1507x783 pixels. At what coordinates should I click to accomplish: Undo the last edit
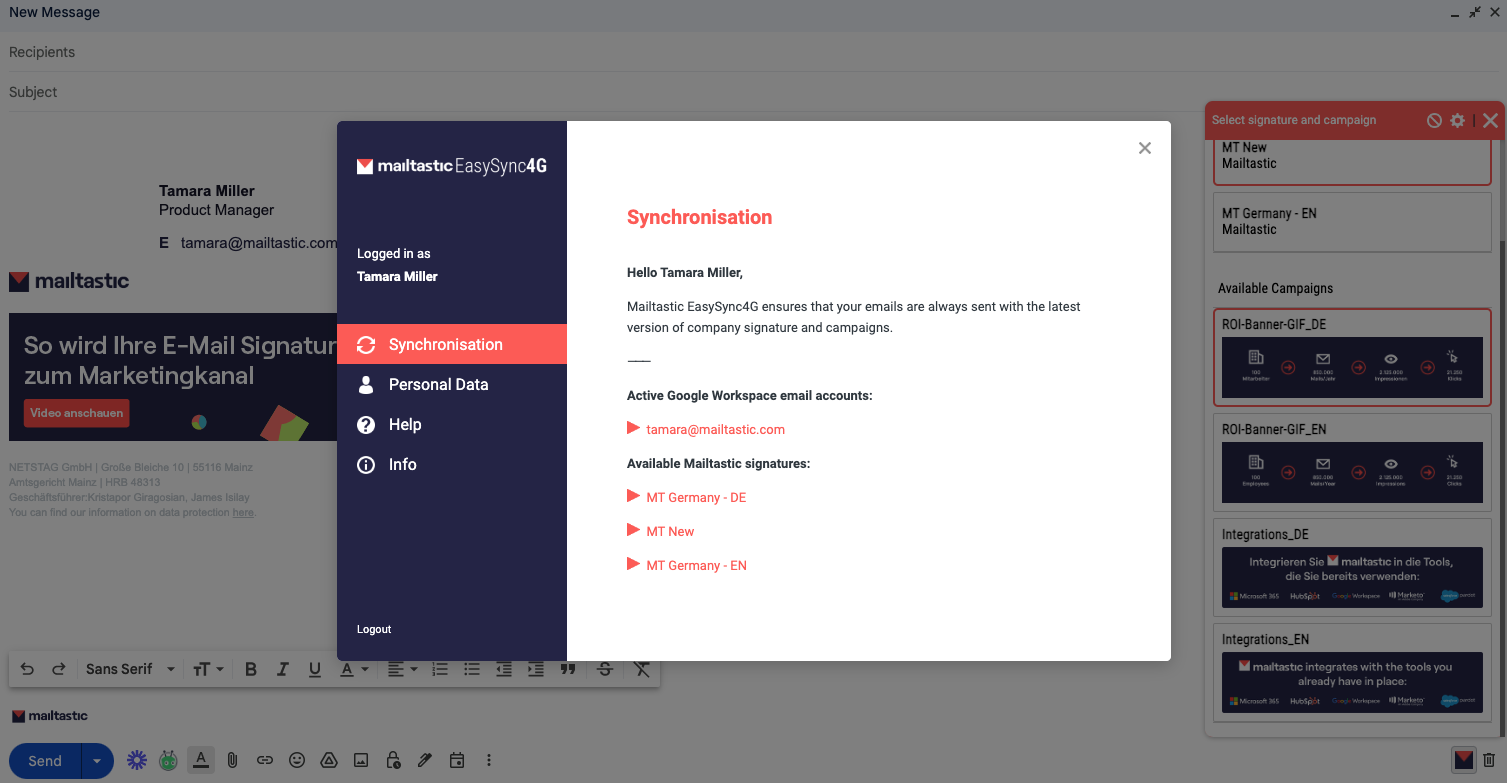[x=27, y=669]
